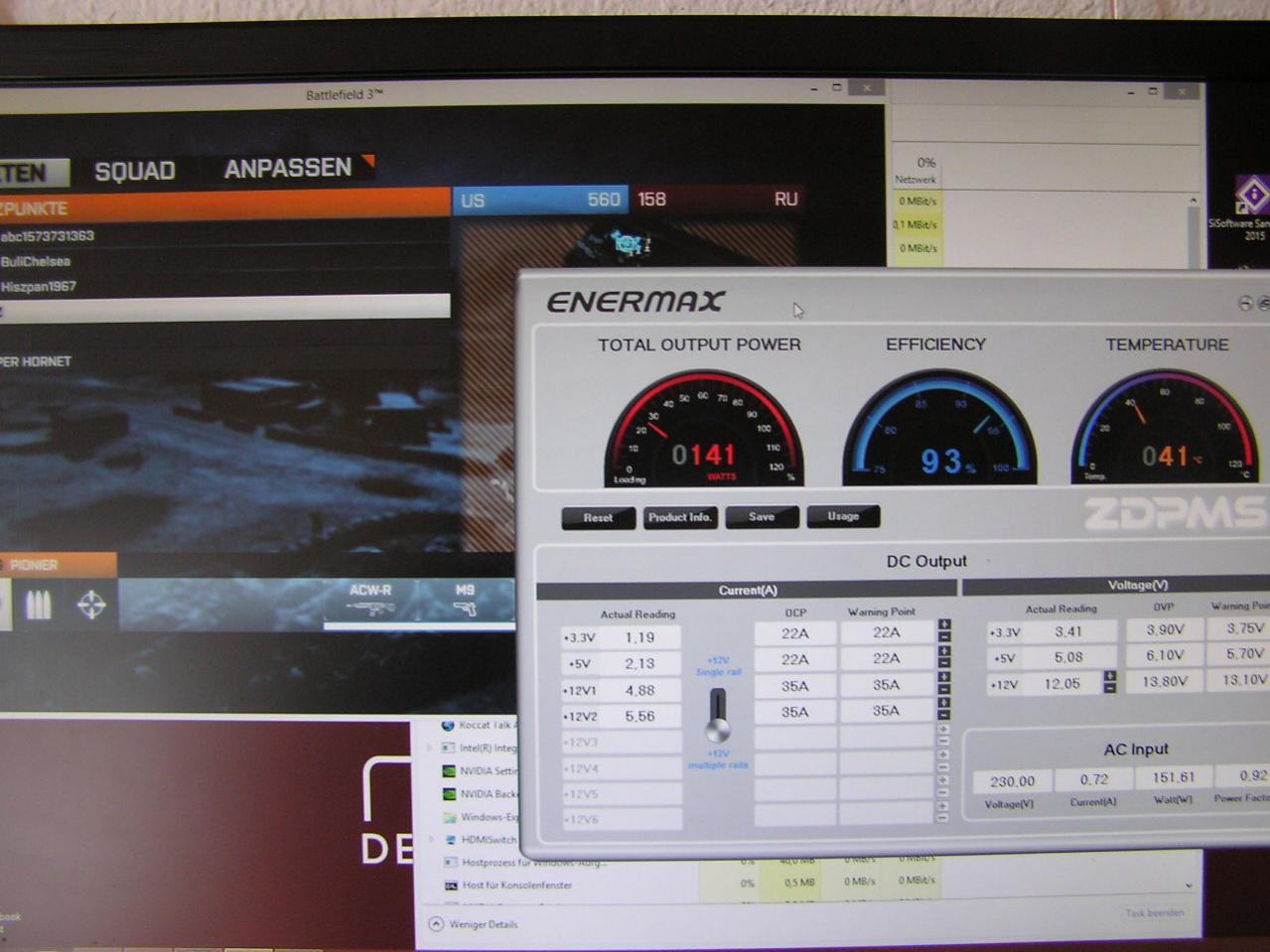The height and width of the screenshot is (952, 1270).
Task: Expand the Intel(R) Integrated process row
Action: coord(430,748)
